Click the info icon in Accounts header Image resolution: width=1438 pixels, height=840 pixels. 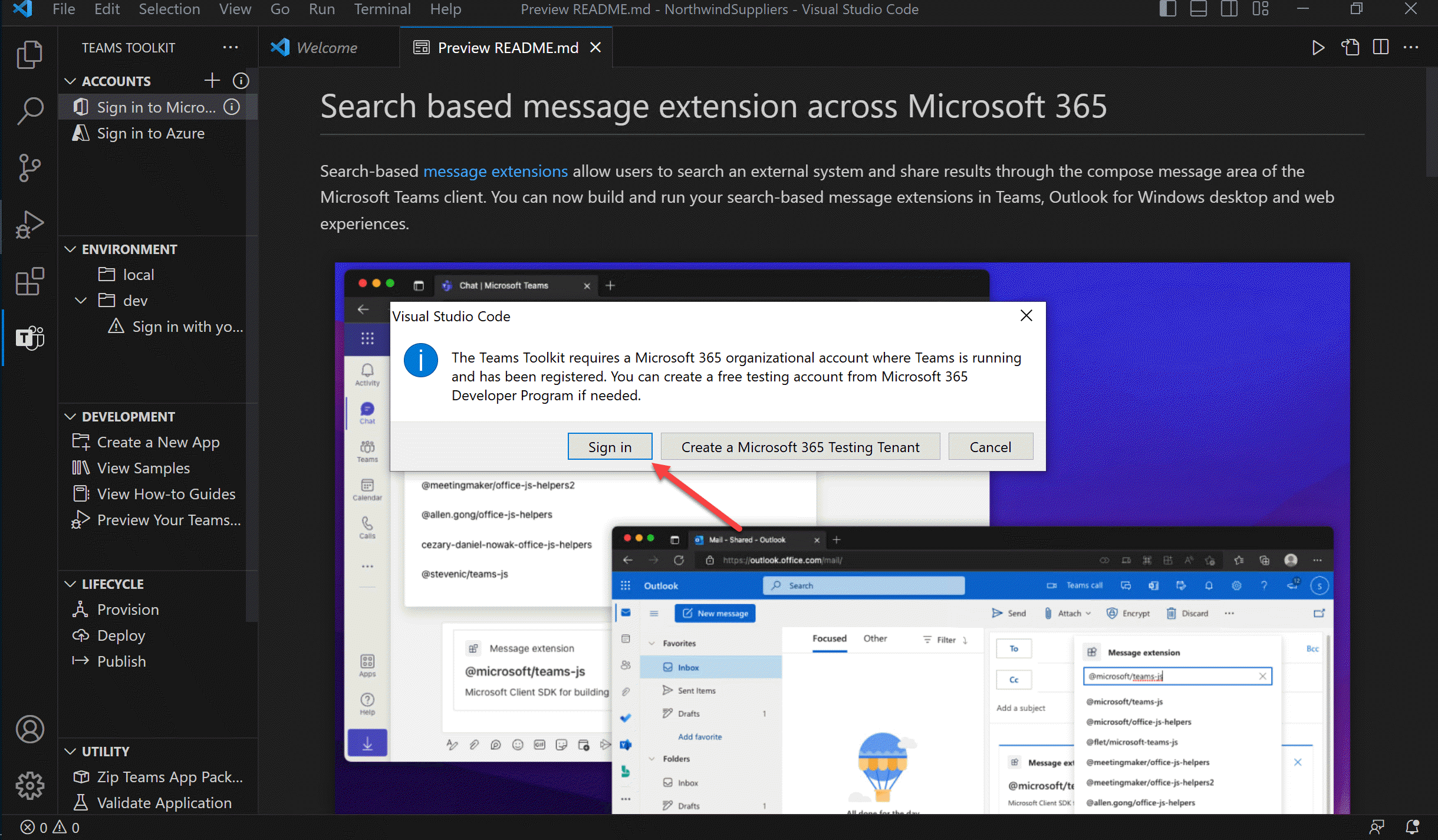tap(241, 81)
